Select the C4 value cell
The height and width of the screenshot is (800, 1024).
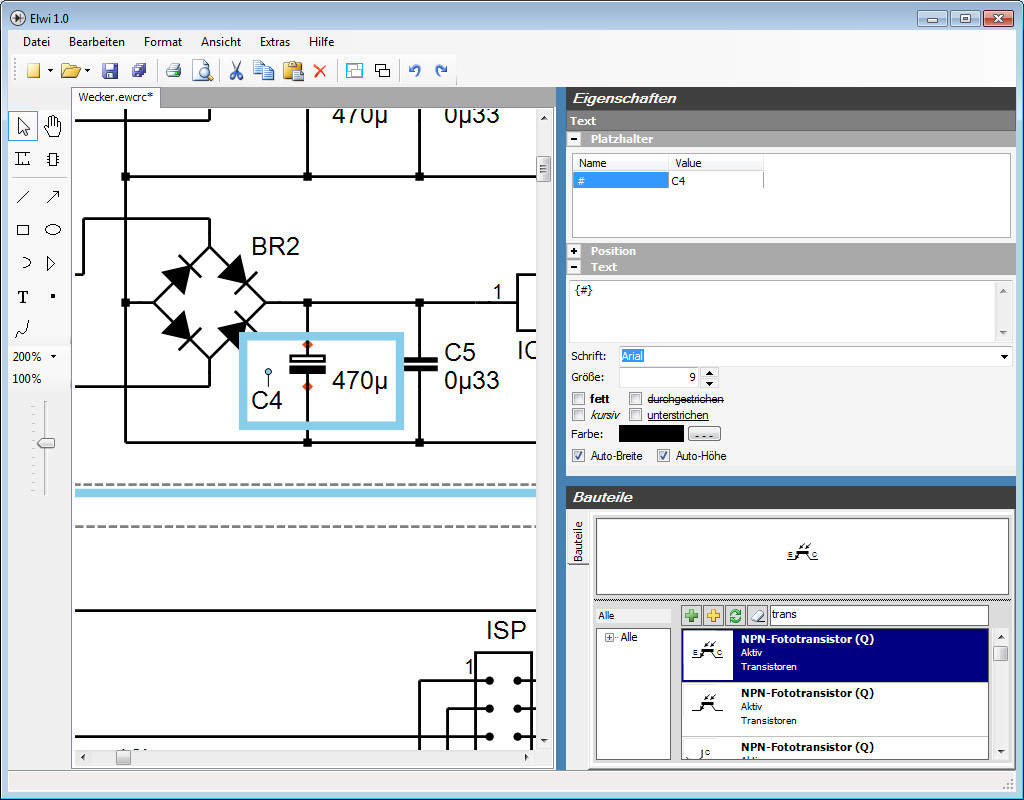(716, 181)
